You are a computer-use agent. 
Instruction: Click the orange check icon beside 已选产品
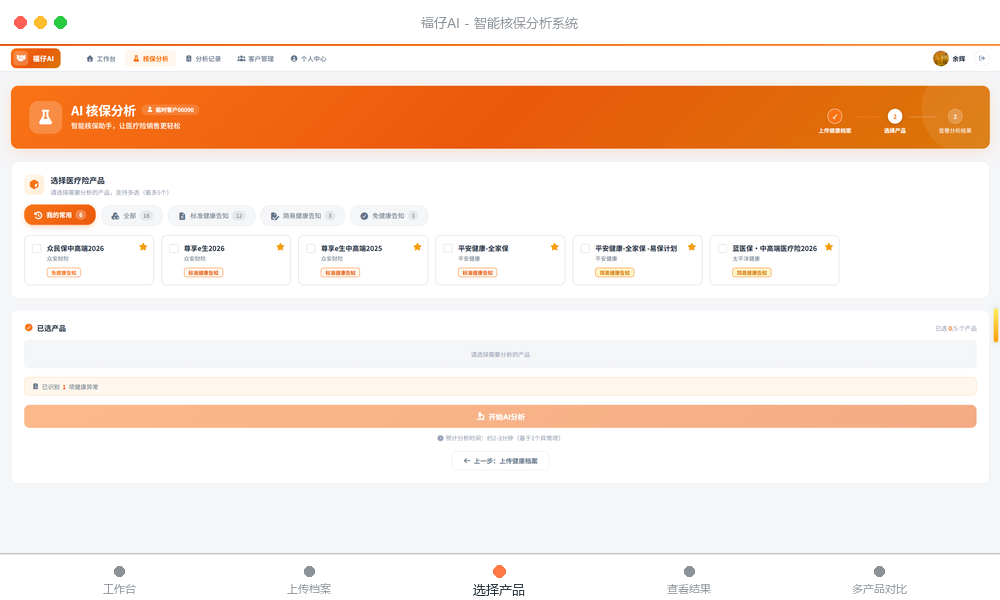pyautogui.click(x=29, y=328)
